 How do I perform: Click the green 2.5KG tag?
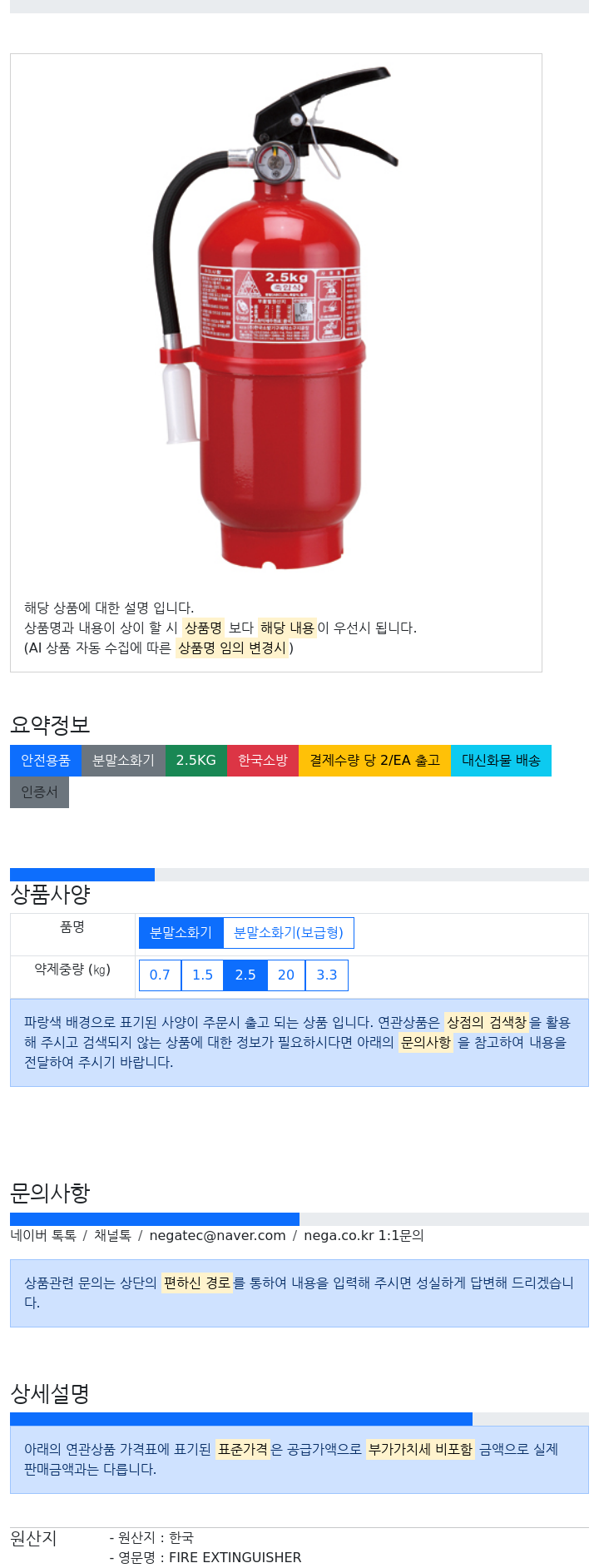(196, 761)
